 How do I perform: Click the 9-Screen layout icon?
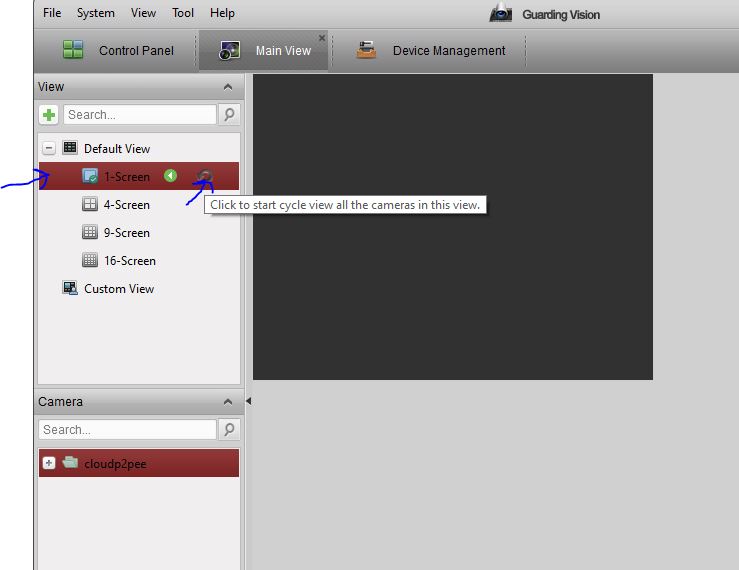point(90,232)
